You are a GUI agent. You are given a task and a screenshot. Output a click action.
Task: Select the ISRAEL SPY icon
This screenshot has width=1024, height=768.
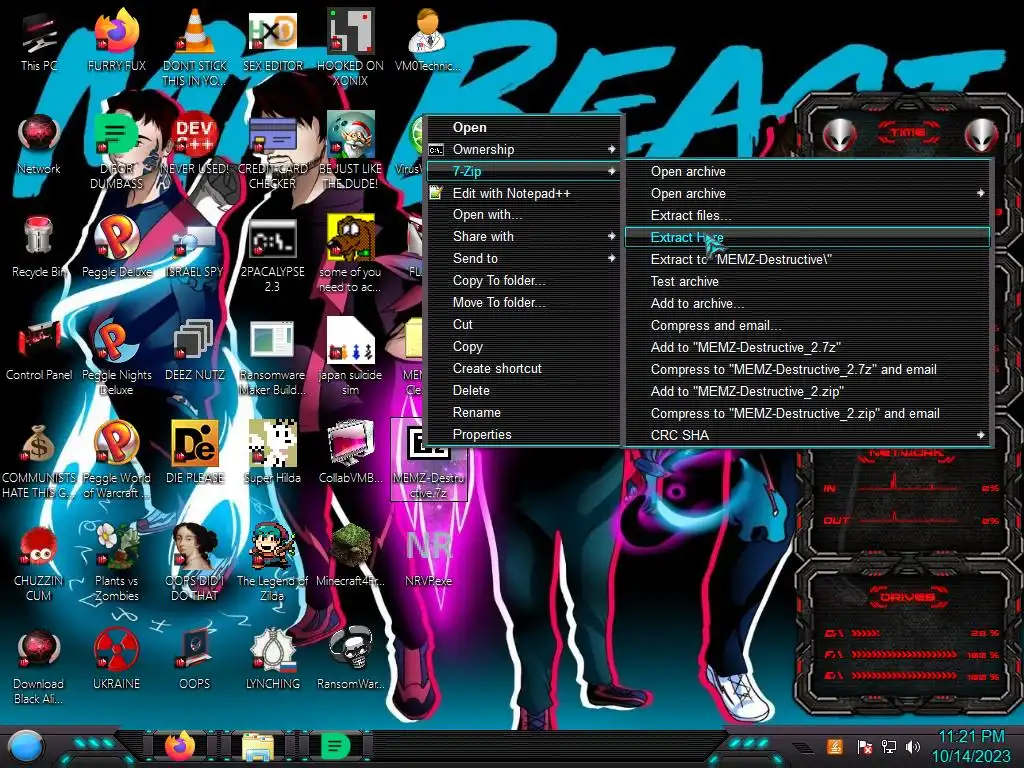click(x=195, y=248)
